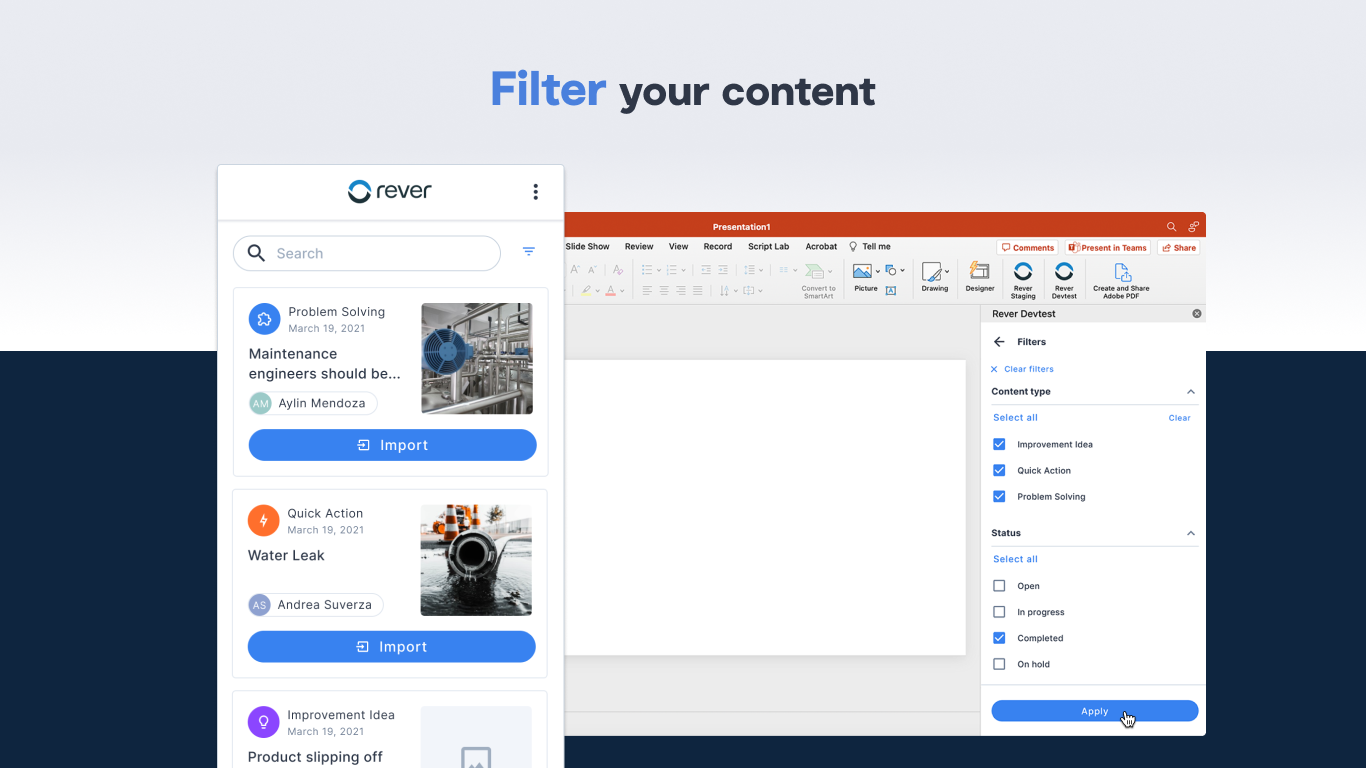
Task: Click the orange Quick Action lightning icon
Action: pos(263,520)
